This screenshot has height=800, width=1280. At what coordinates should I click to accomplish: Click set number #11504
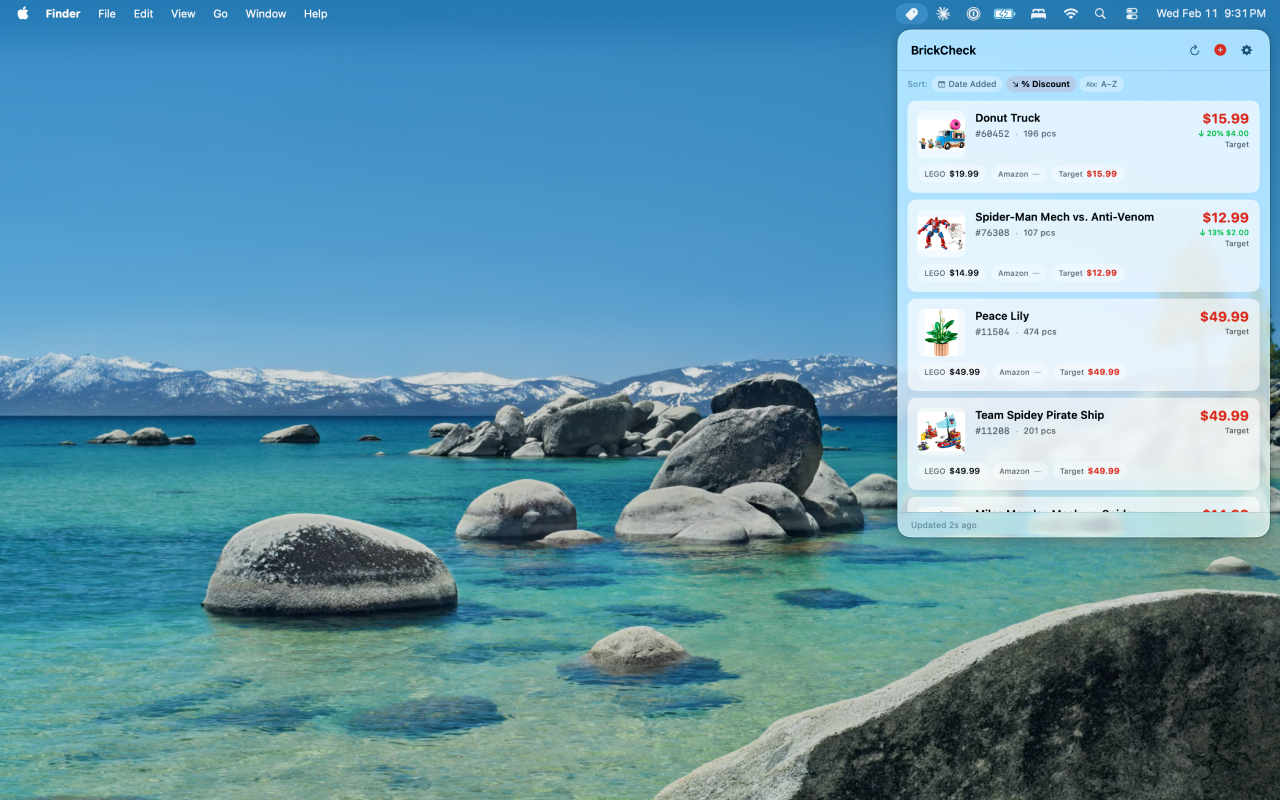pyautogui.click(x=992, y=332)
